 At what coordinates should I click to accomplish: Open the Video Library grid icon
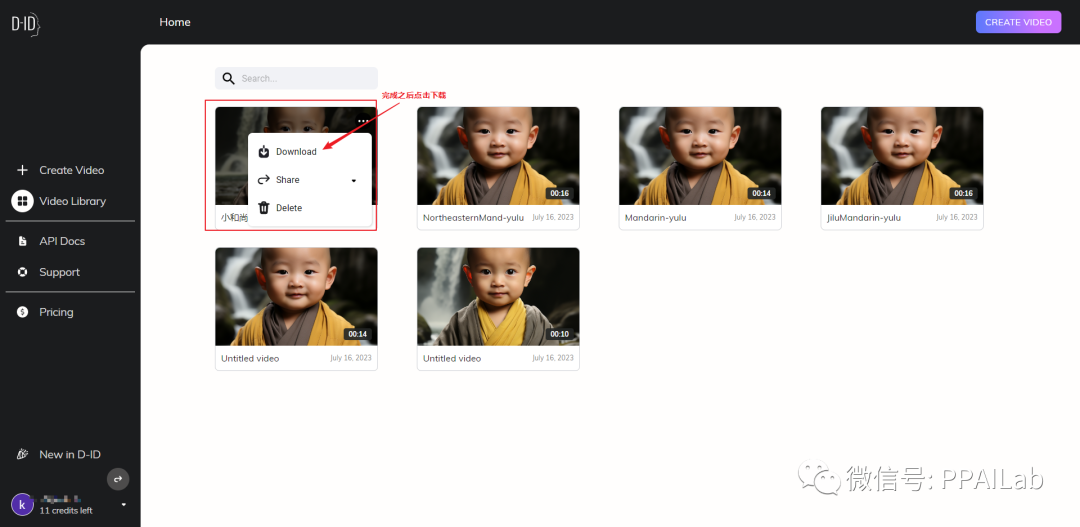23,201
